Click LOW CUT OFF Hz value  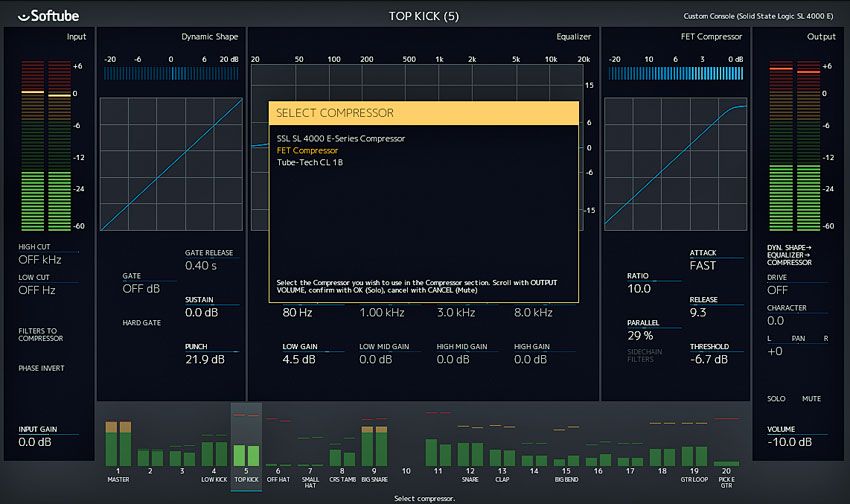[x=37, y=290]
